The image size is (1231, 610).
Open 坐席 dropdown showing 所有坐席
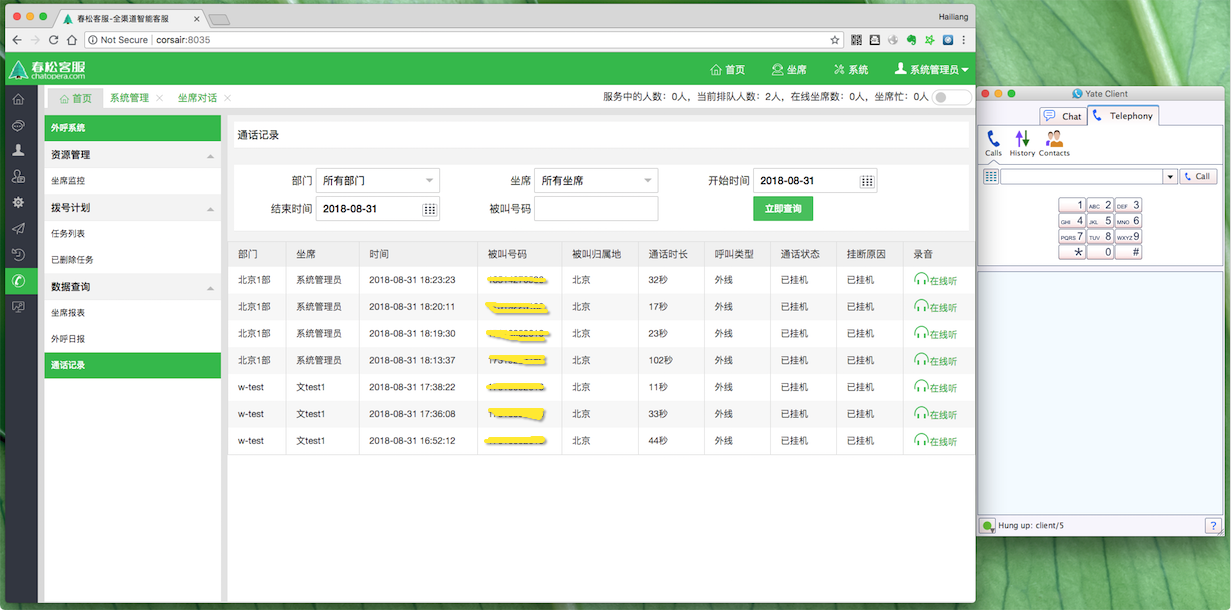coord(596,181)
